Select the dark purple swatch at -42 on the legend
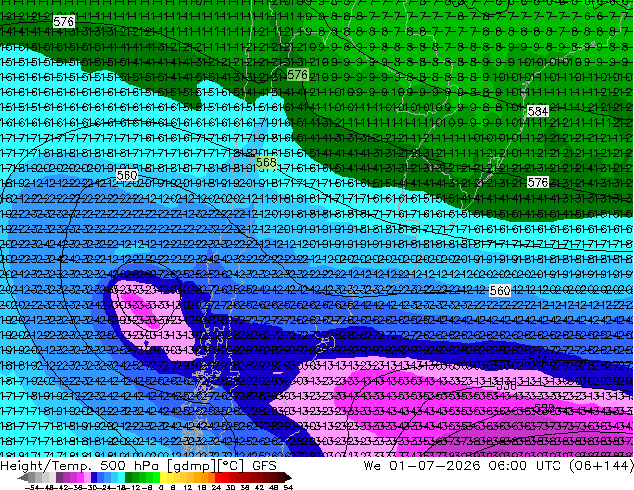This screenshot has height=490, width=634. tap(59, 477)
